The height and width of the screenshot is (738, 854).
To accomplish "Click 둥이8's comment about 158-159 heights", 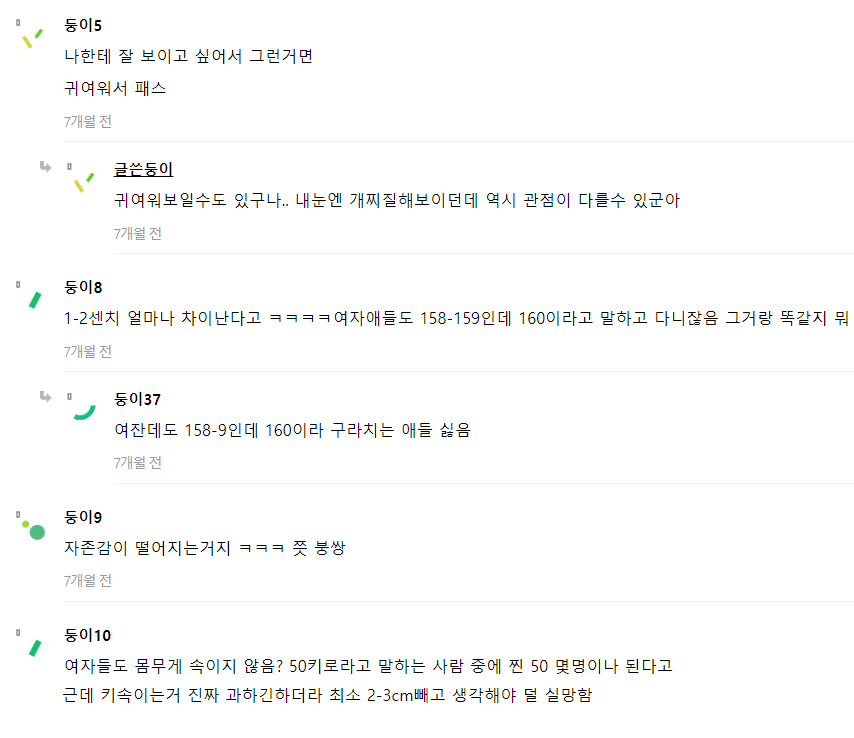I will coord(456,319).
